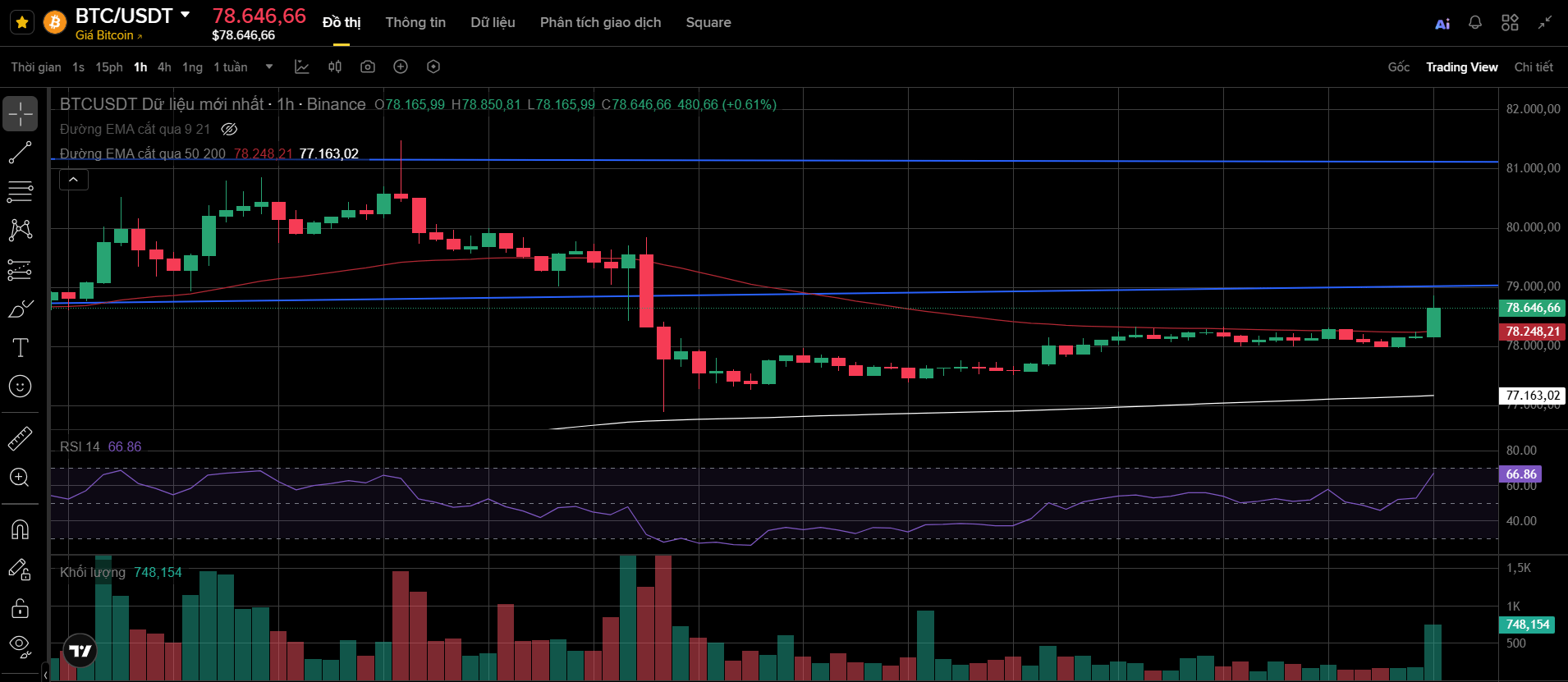Click the green 78.646,66 price-axis tag
1568x682 pixels.
pos(1532,308)
